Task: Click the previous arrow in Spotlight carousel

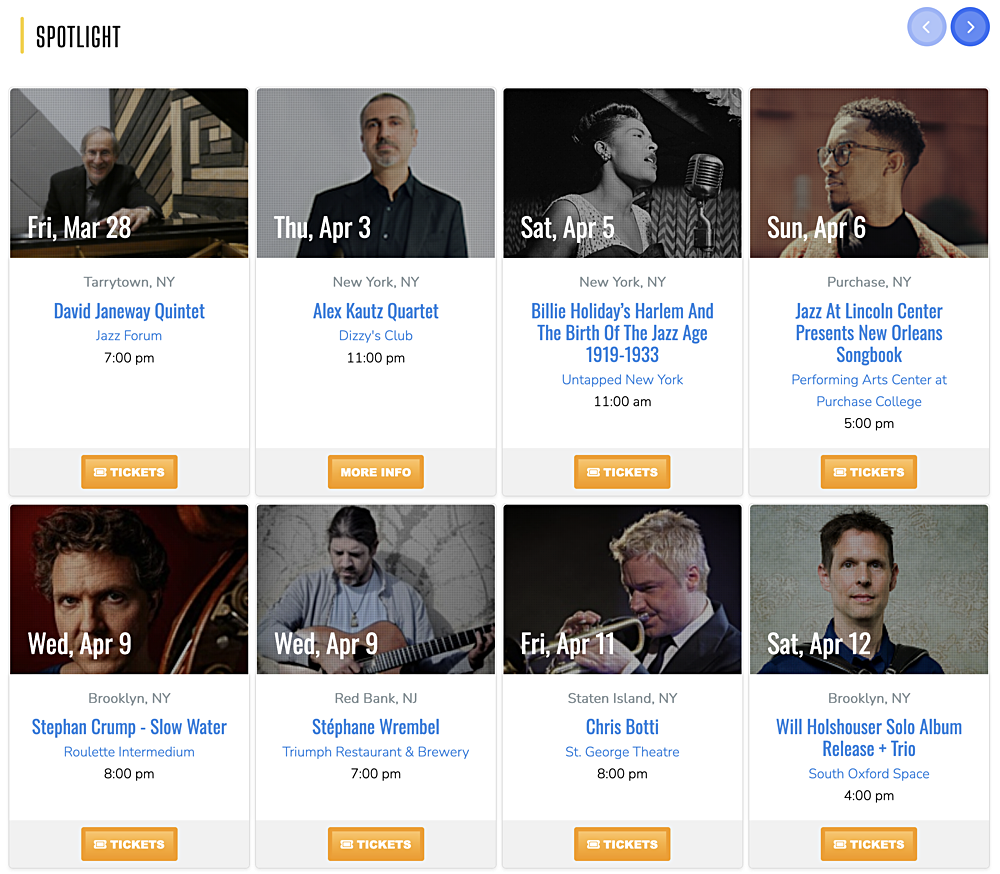Action: [926, 27]
